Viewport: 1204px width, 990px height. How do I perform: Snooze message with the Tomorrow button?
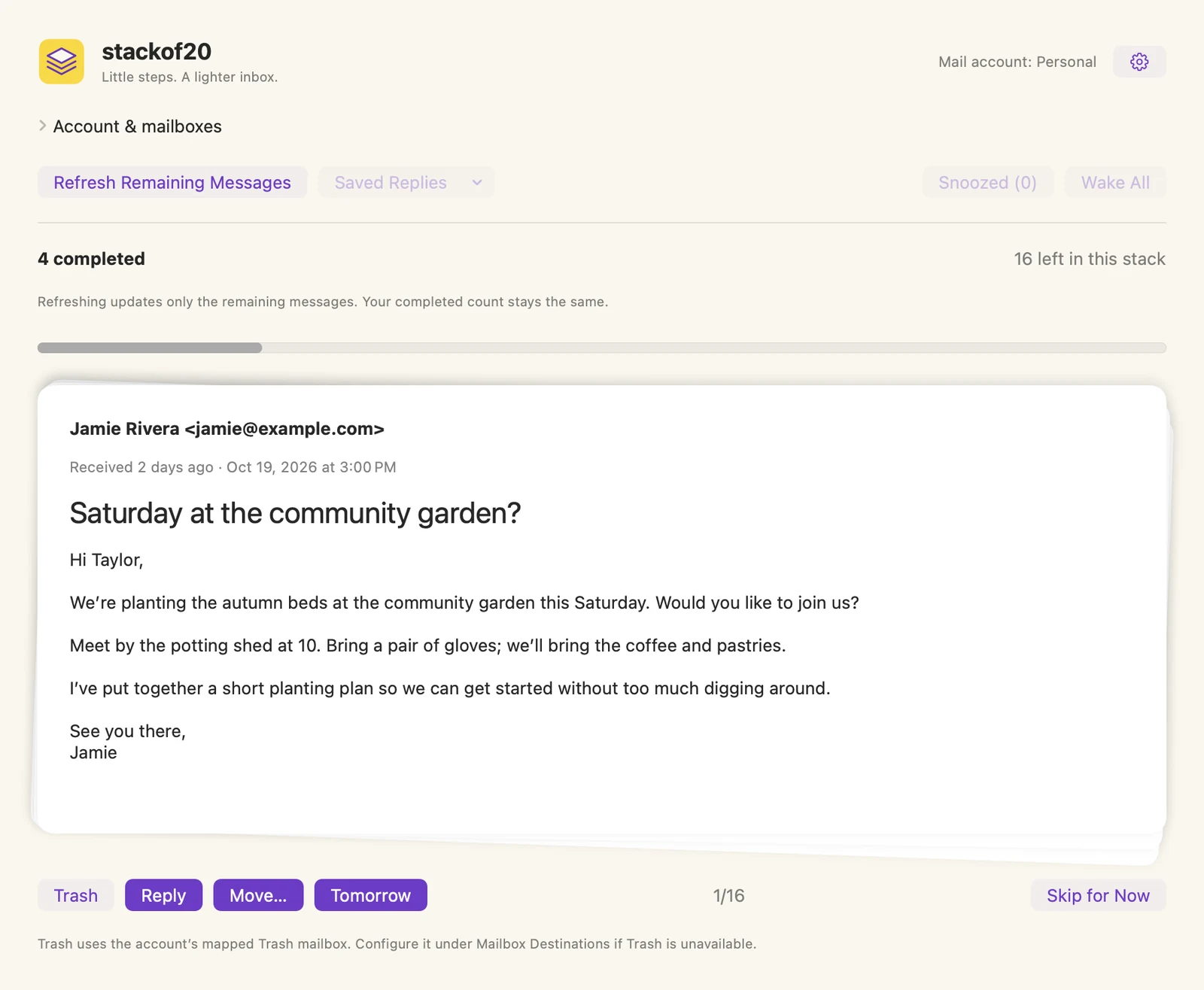tap(371, 895)
